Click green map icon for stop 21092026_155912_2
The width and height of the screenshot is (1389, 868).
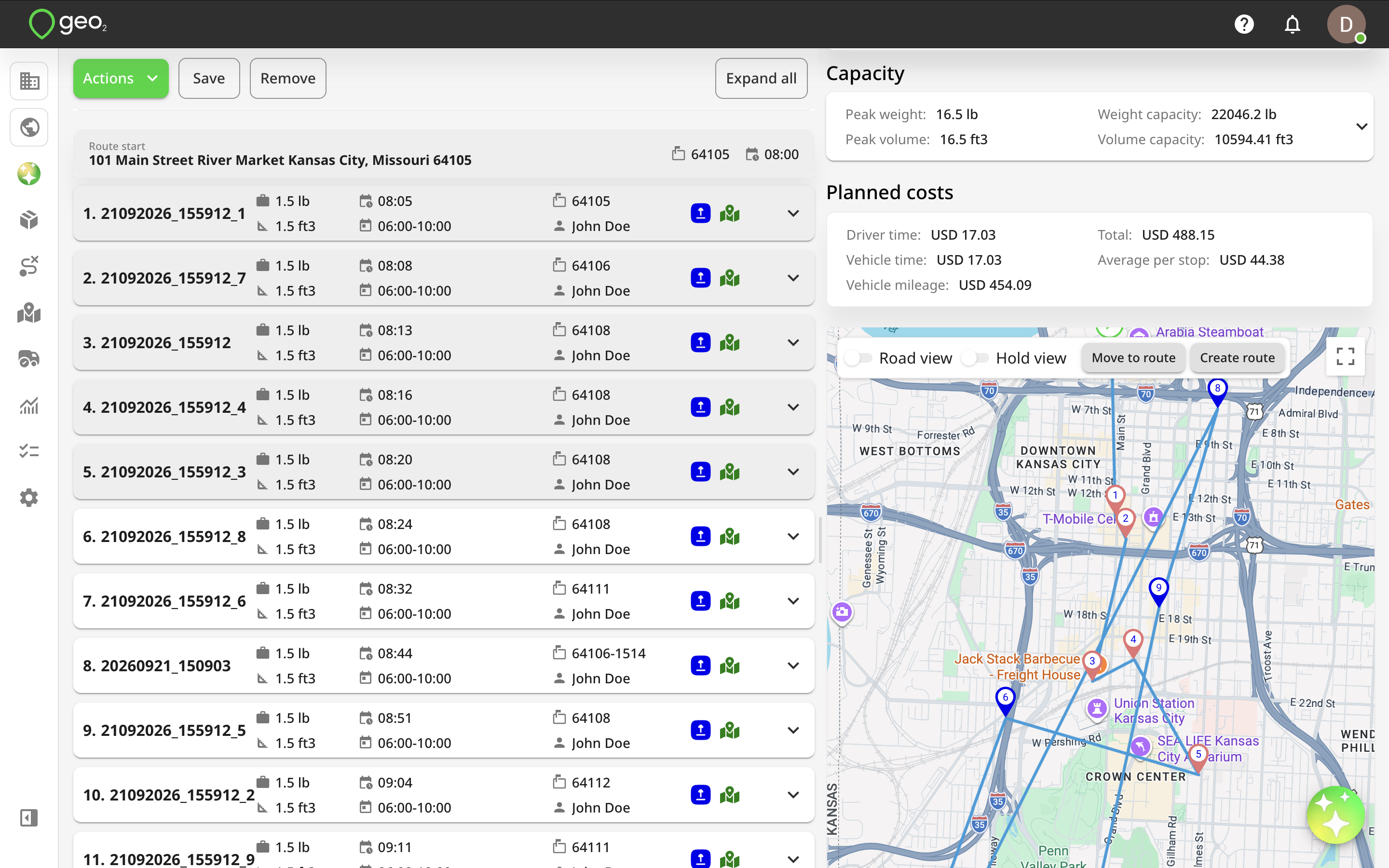[x=730, y=795]
